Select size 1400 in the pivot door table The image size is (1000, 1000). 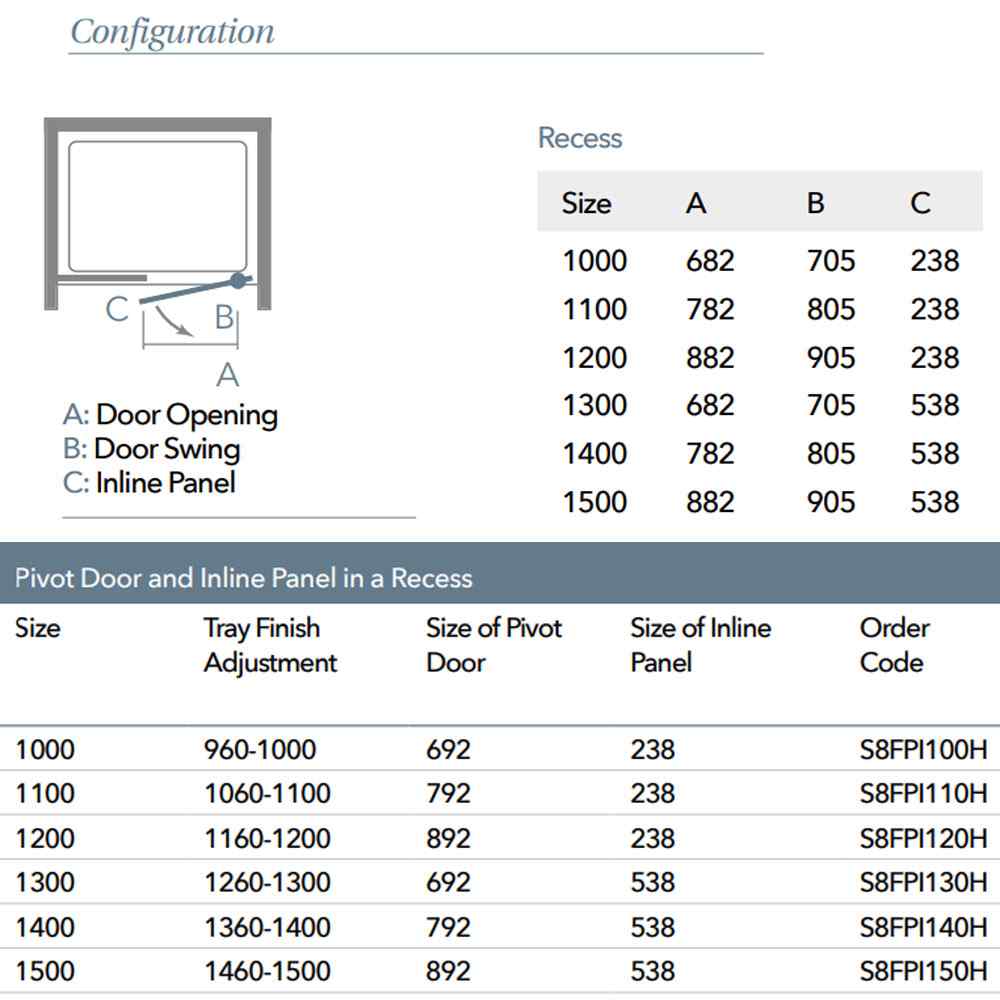(45, 927)
